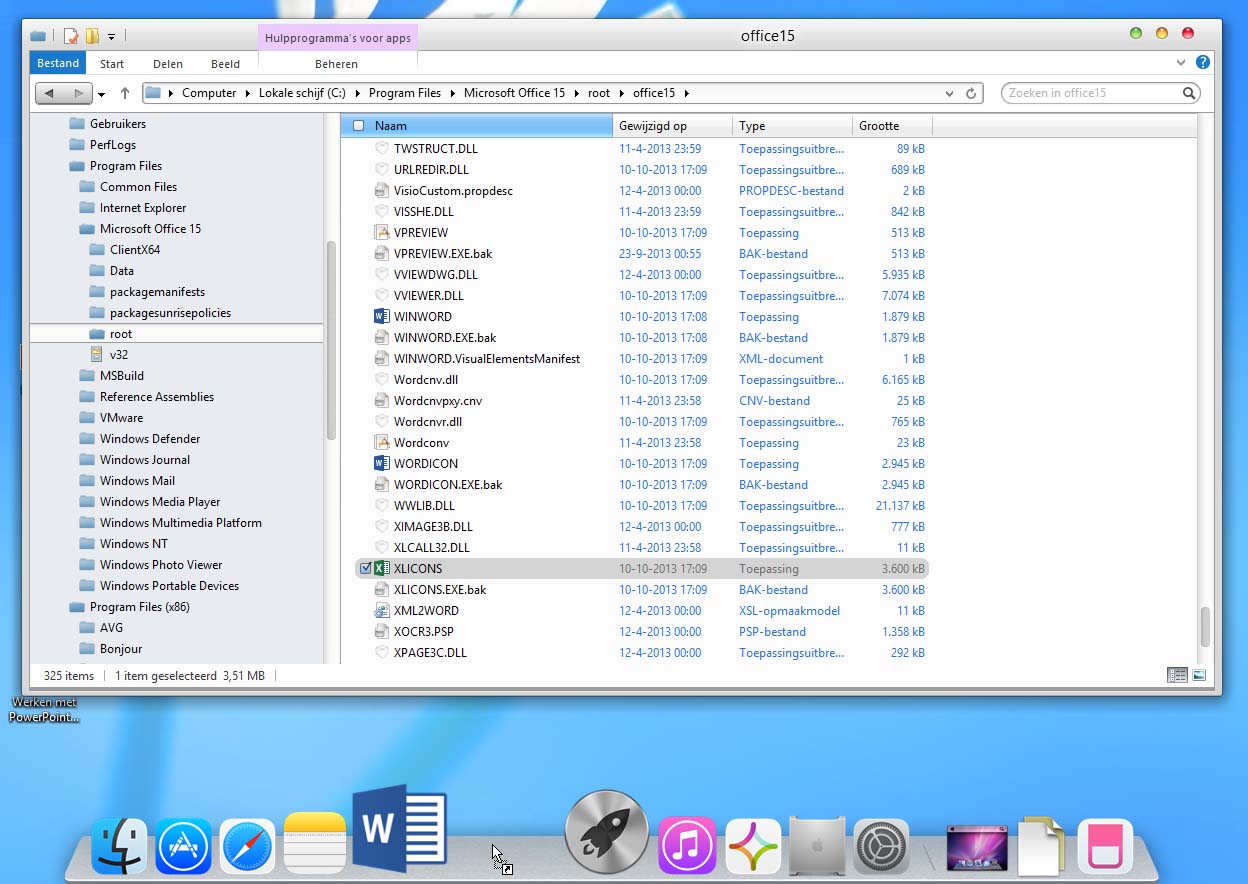Launch the App Store dock icon

click(183, 846)
